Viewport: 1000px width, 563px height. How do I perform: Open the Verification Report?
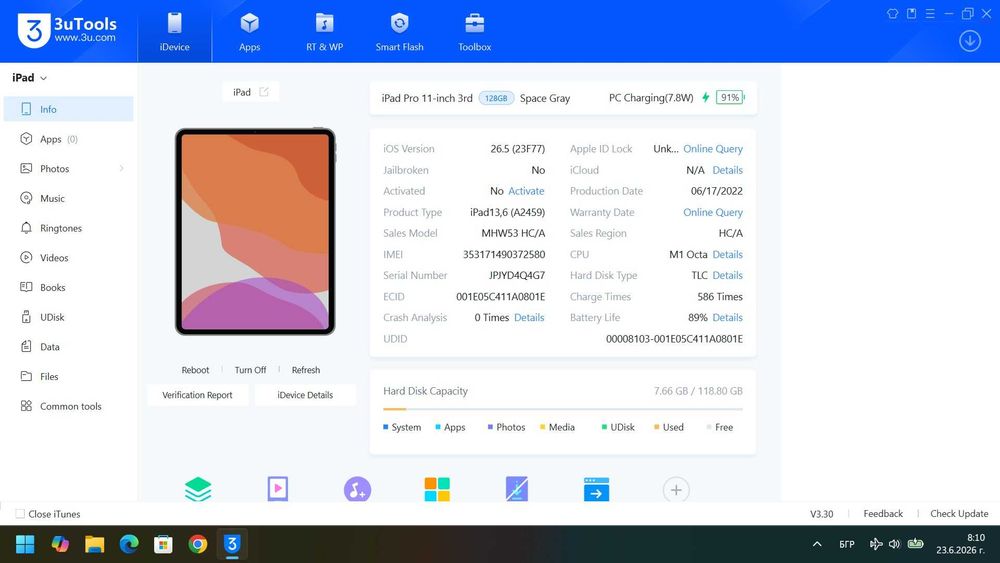point(197,395)
